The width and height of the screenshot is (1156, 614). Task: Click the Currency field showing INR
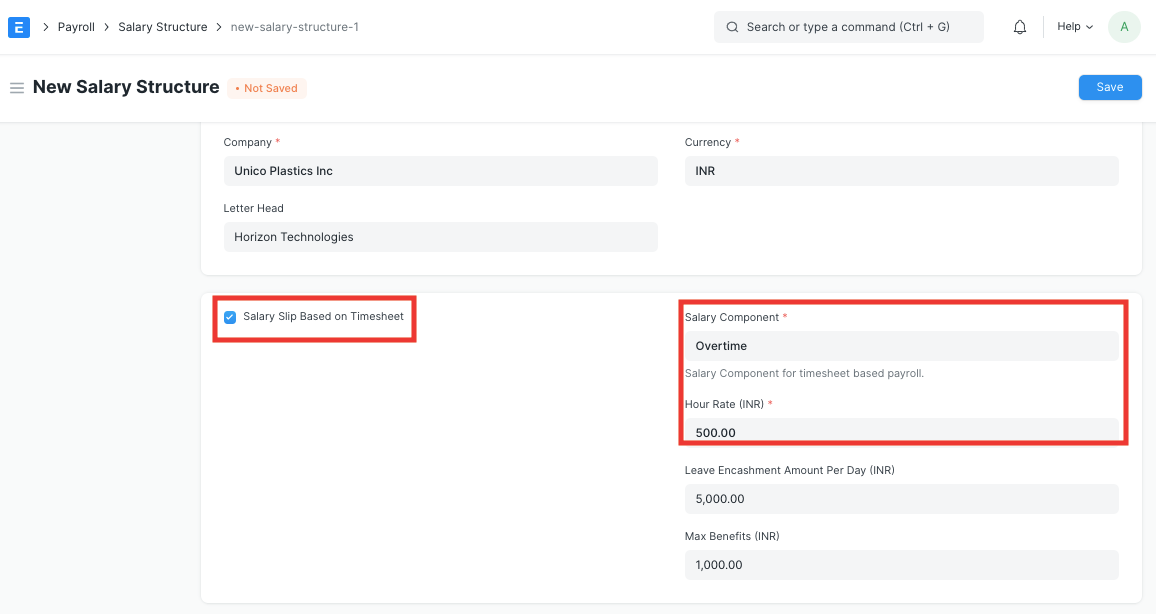pos(901,171)
